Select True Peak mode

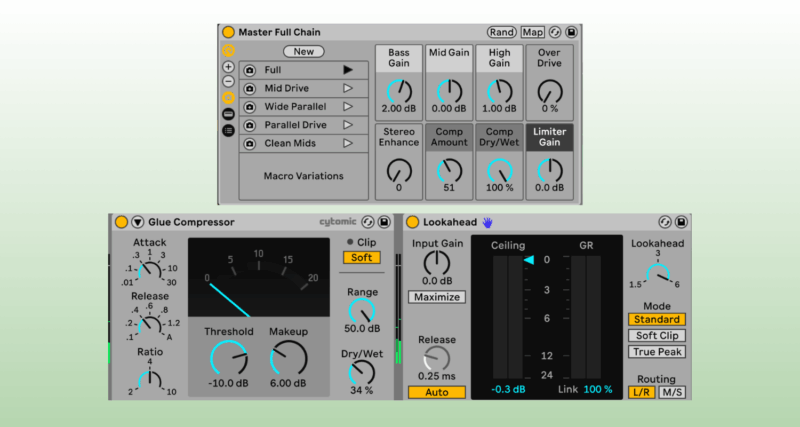(x=657, y=351)
